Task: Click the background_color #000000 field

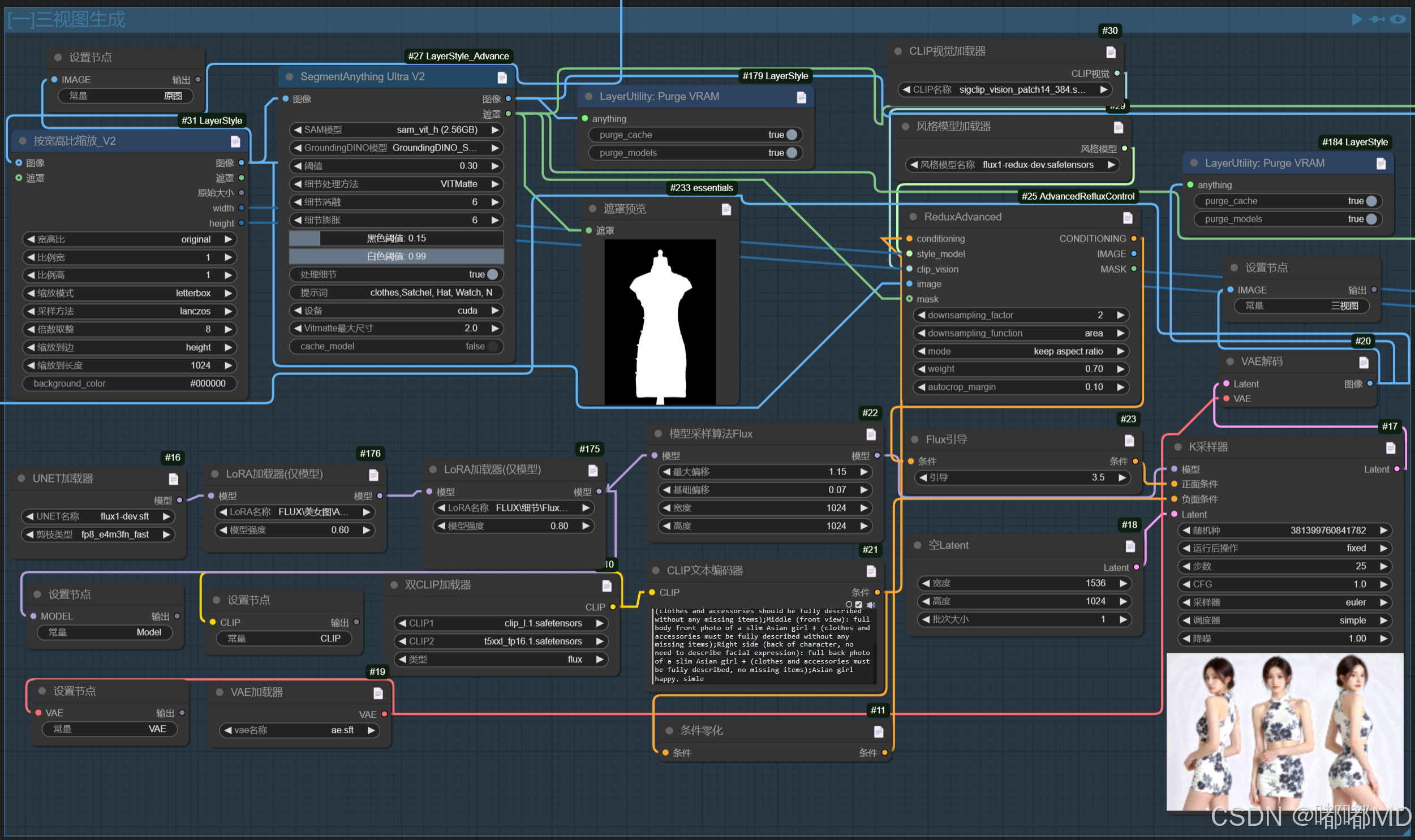Action: point(129,383)
